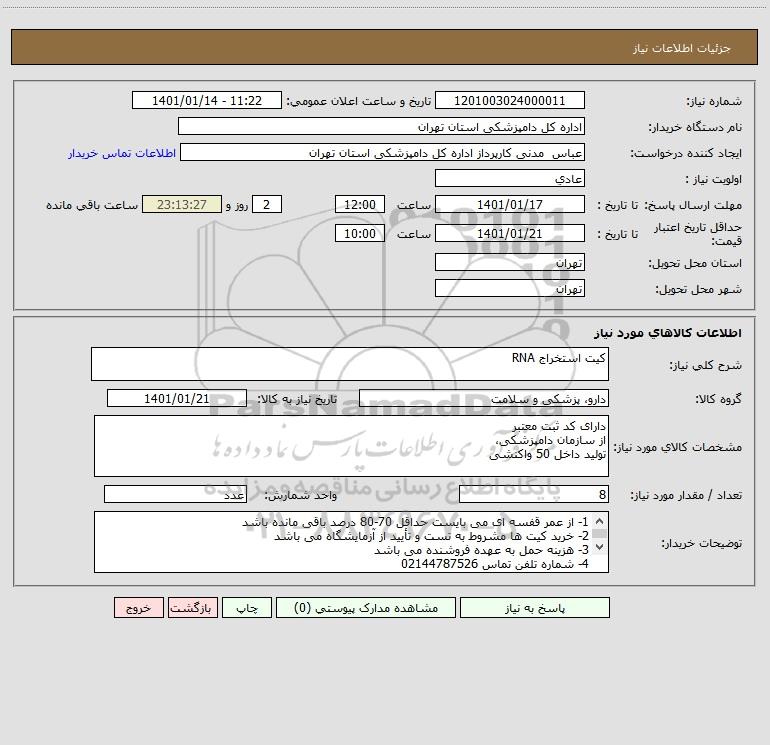
Task: Click the خروج exit button
Action: (138, 607)
